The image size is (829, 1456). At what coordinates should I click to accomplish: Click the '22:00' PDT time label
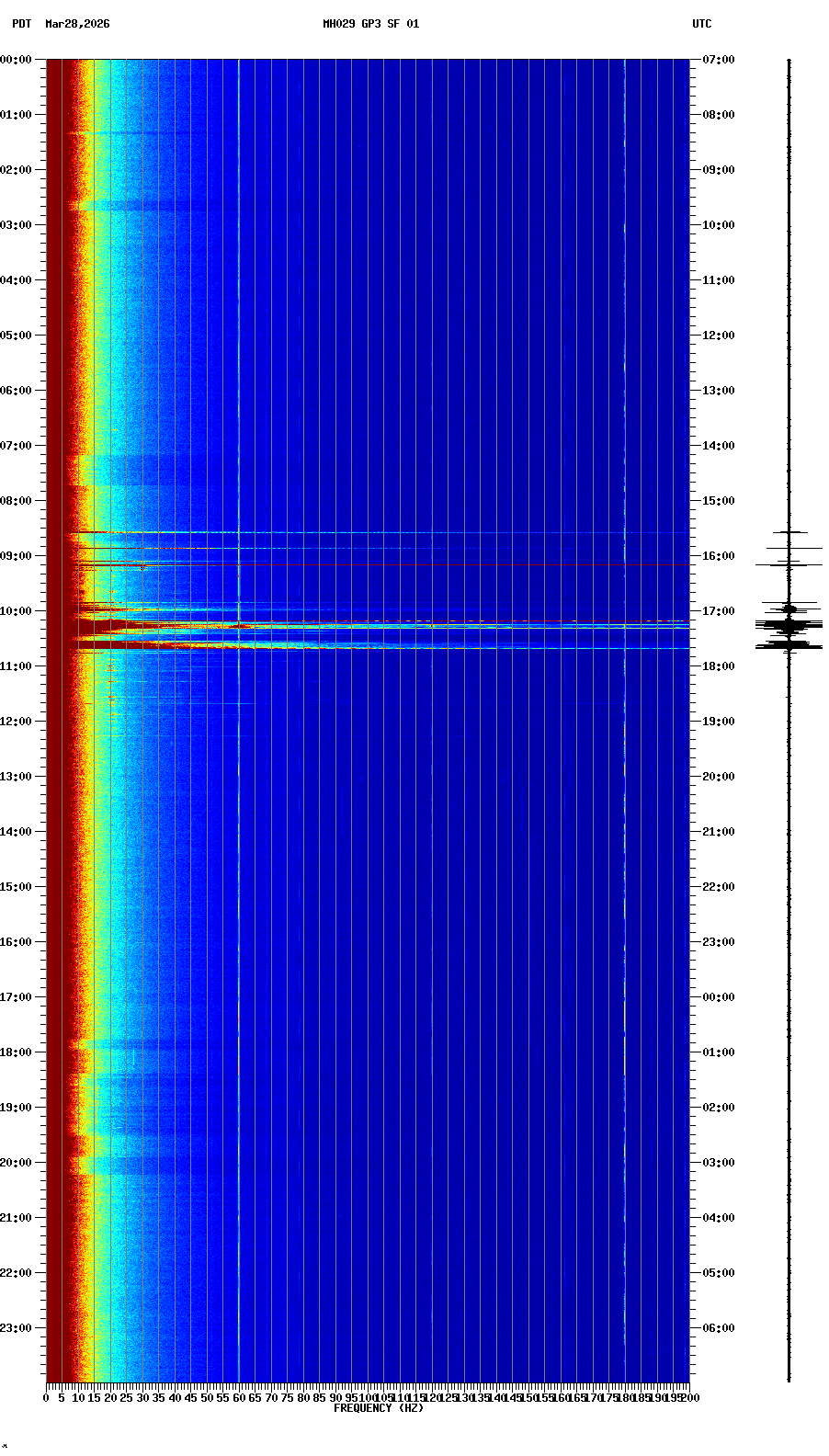click(x=16, y=1273)
